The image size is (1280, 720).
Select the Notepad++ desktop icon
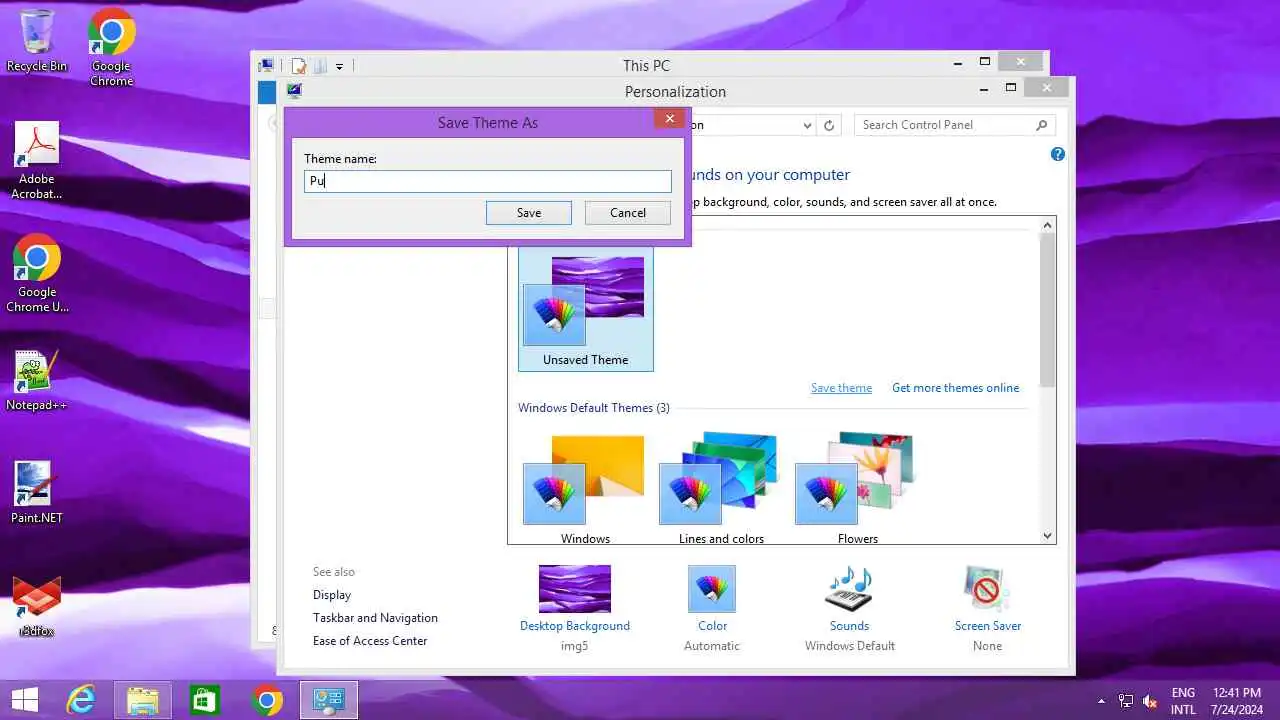37,380
